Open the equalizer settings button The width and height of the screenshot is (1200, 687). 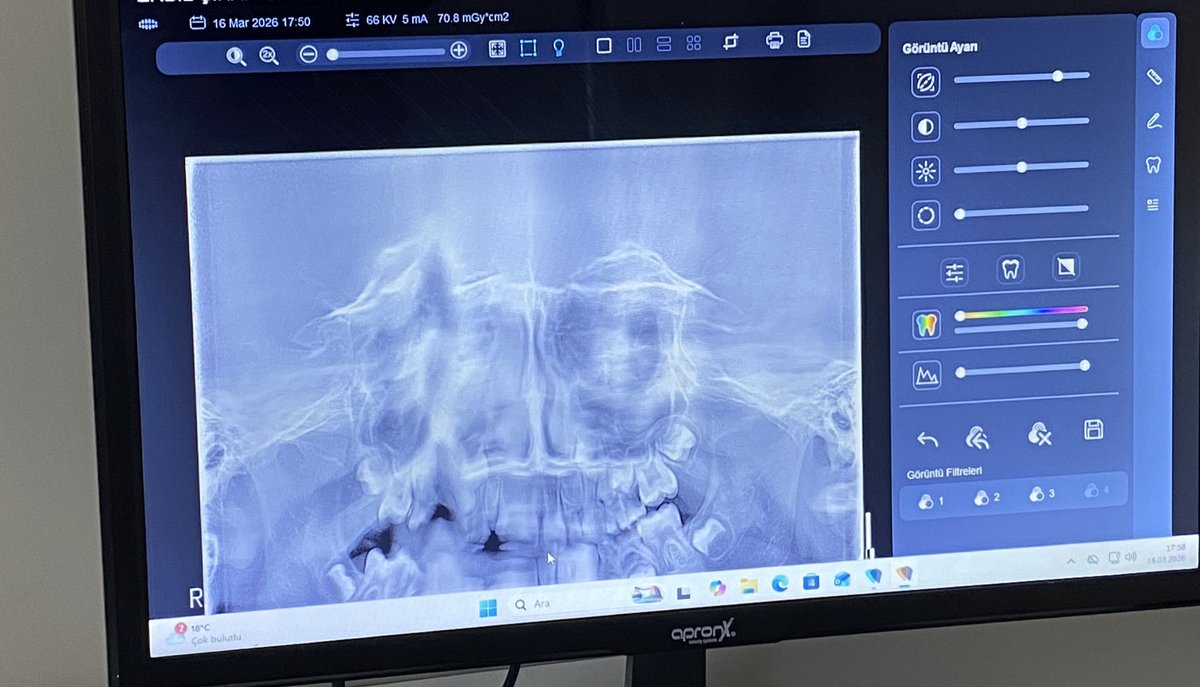click(x=955, y=271)
